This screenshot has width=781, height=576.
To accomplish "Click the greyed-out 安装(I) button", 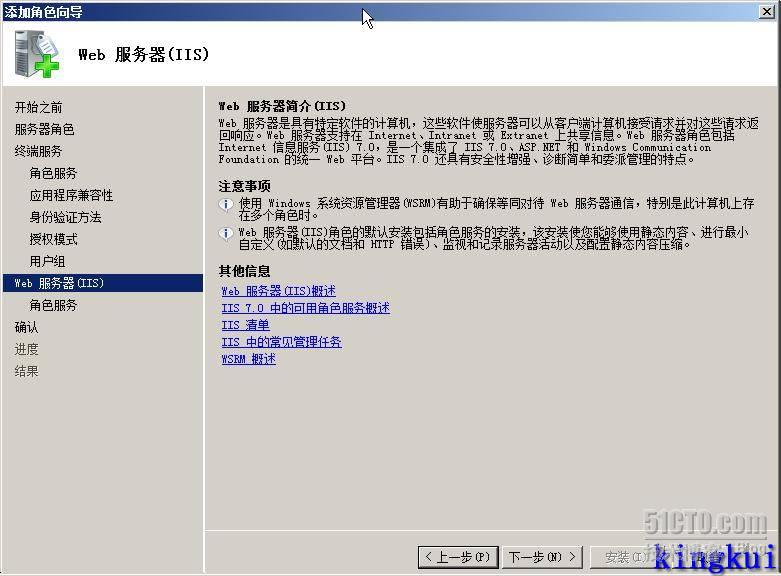I will (x=628, y=557).
